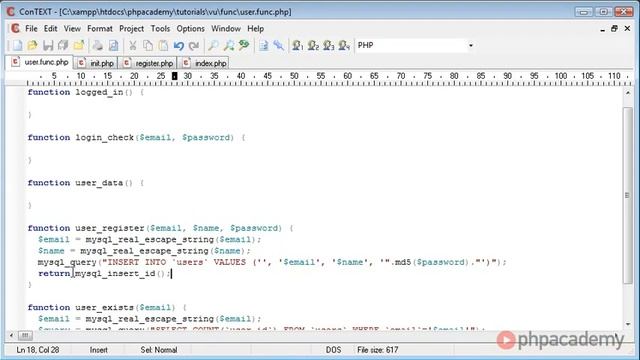640x360 pixels.
Task: Print the document using printer icon
Action: [98, 45]
